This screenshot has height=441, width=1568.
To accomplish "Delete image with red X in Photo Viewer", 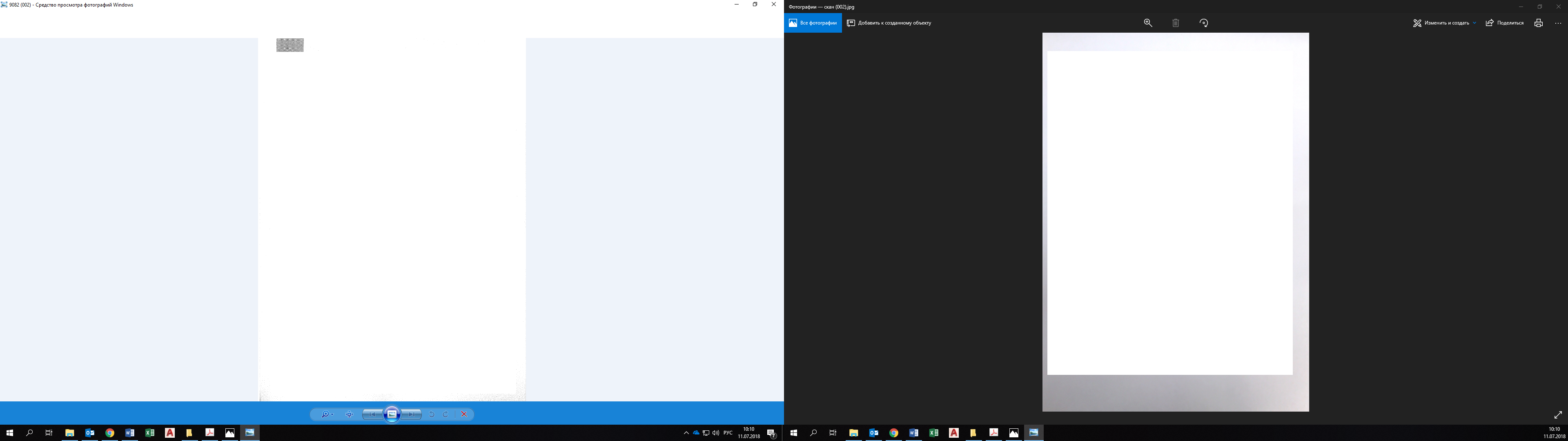I will click(x=464, y=414).
